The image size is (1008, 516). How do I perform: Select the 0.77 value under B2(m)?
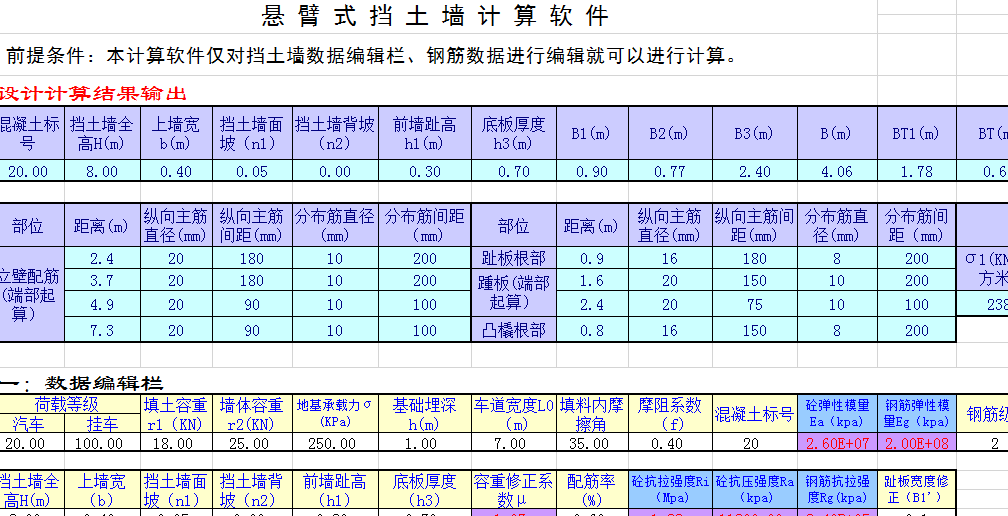click(670, 171)
